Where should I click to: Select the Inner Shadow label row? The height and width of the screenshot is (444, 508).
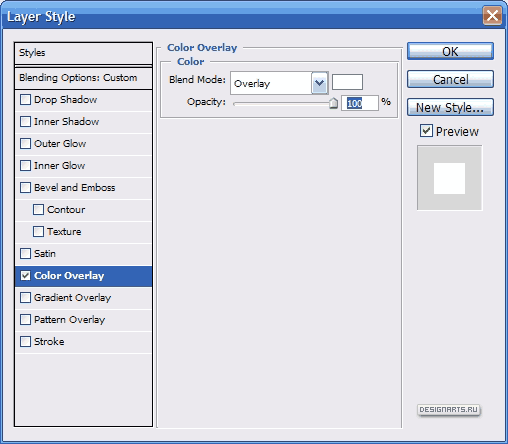[83, 122]
